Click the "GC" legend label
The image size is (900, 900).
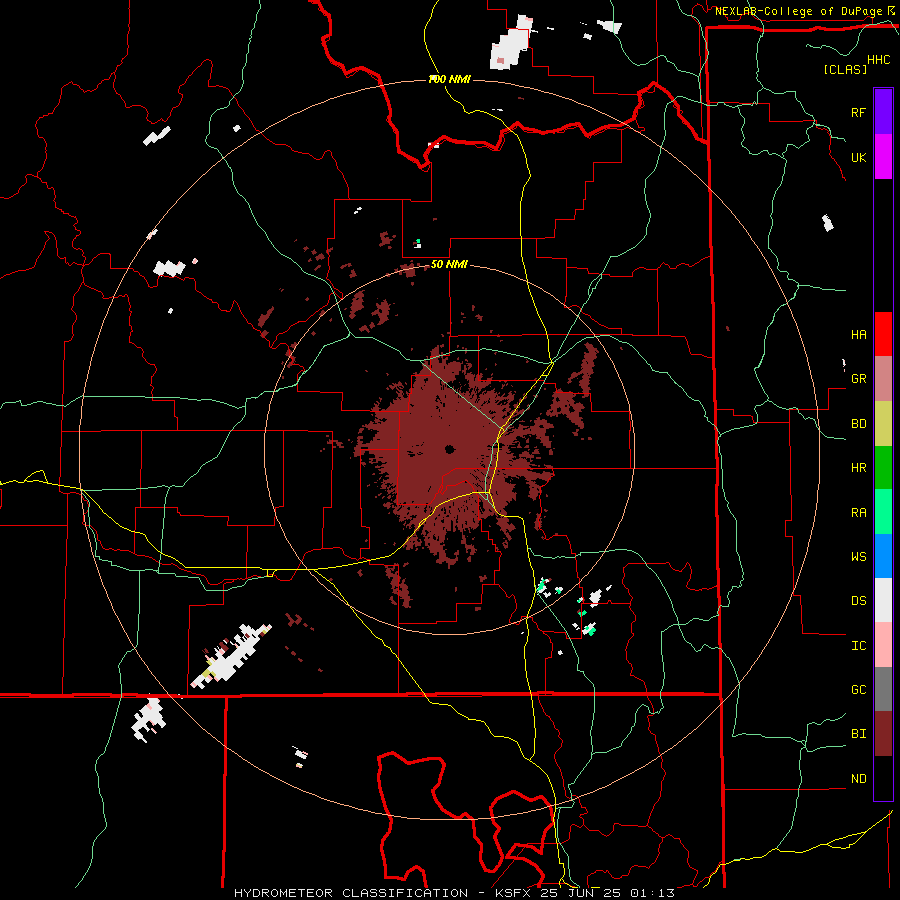(858, 690)
